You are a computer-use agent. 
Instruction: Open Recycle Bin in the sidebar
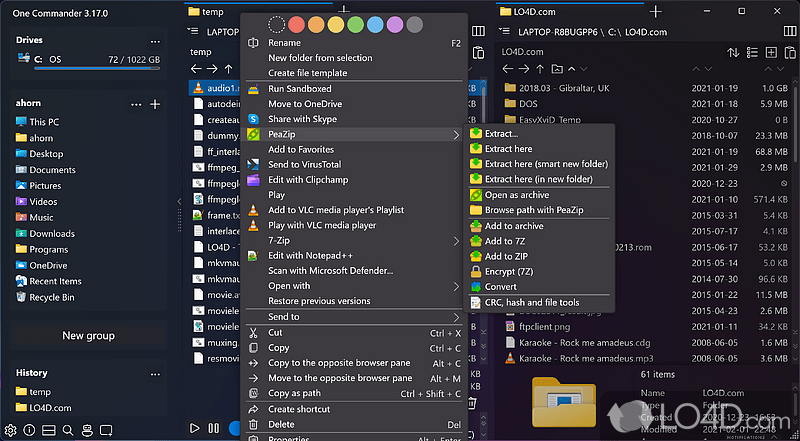[52, 297]
